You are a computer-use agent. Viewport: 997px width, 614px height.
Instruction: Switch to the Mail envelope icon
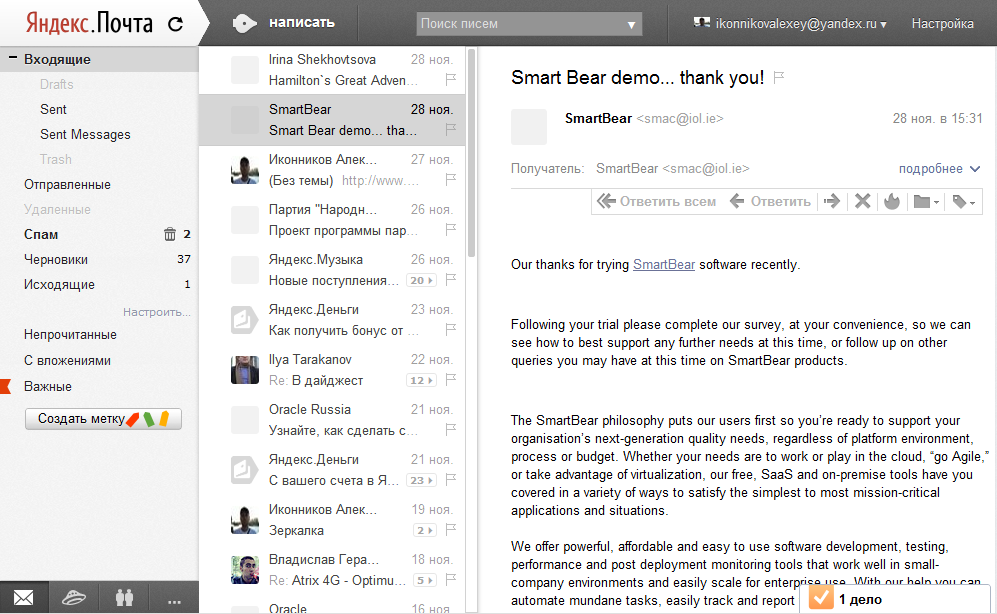coord(24,597)
